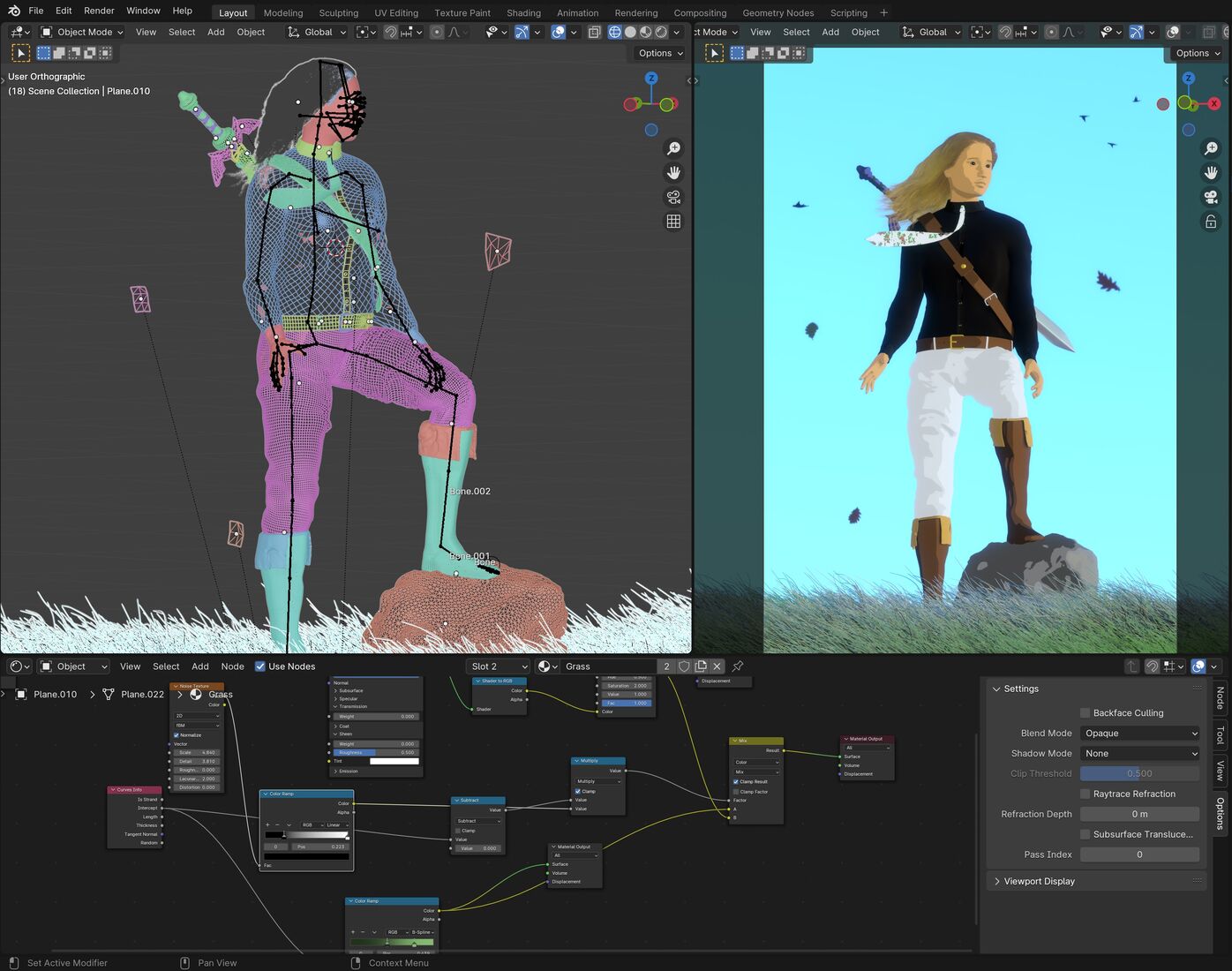This screenshot has width=1232, height=971.
Task: Click the Blender logo menu icon
Action: pos(14,11)
